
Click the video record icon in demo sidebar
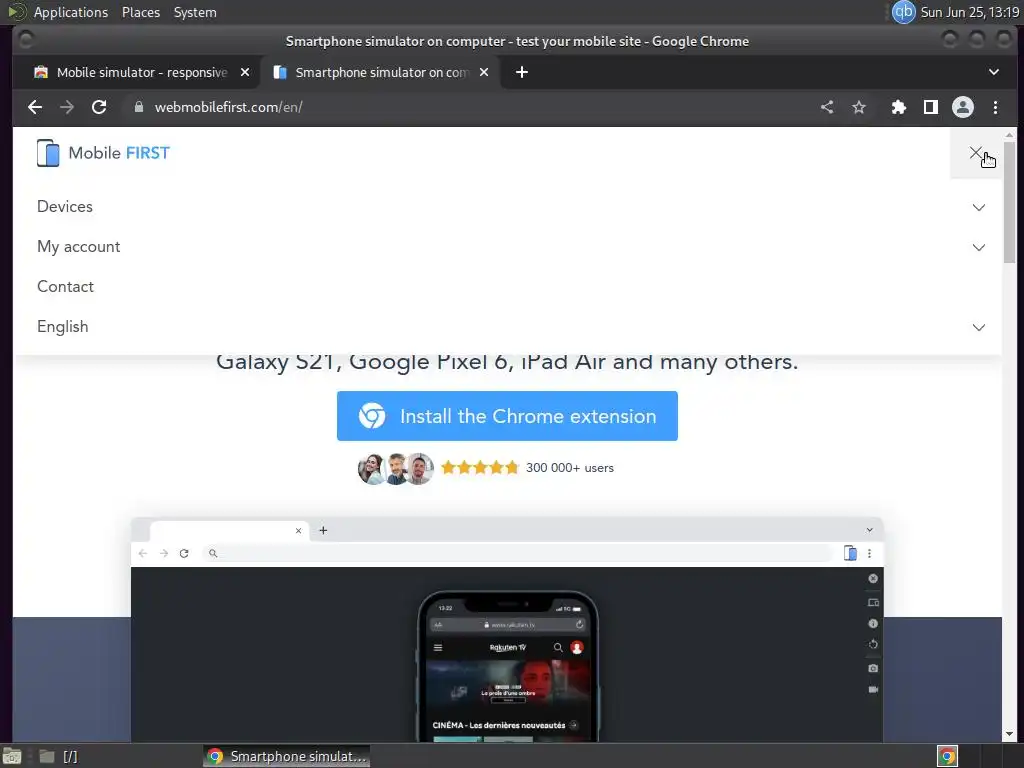[873, 690]
